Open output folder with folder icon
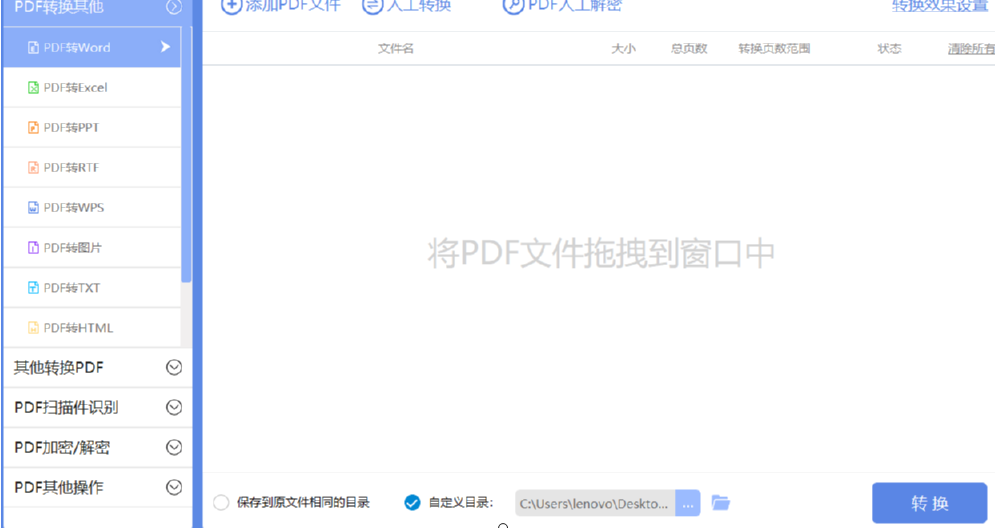995x532 pixels. coord(721,503)
